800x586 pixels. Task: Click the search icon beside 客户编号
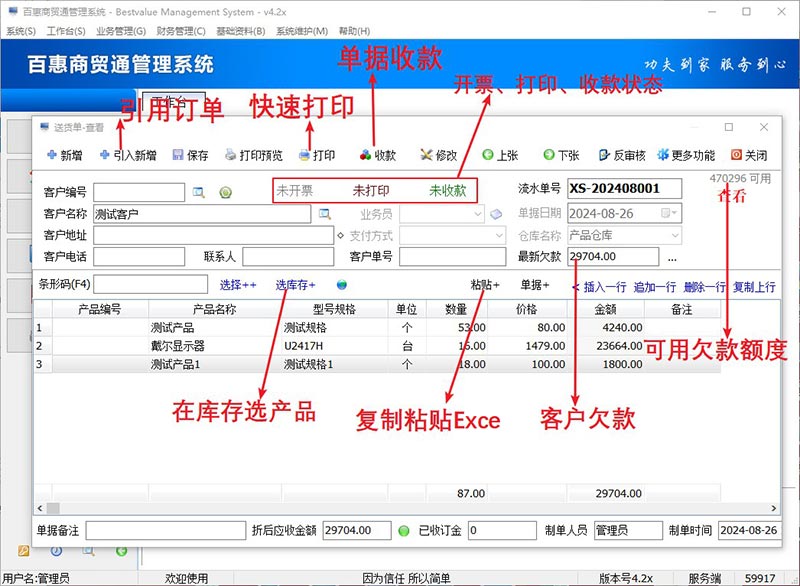[198, 192]
